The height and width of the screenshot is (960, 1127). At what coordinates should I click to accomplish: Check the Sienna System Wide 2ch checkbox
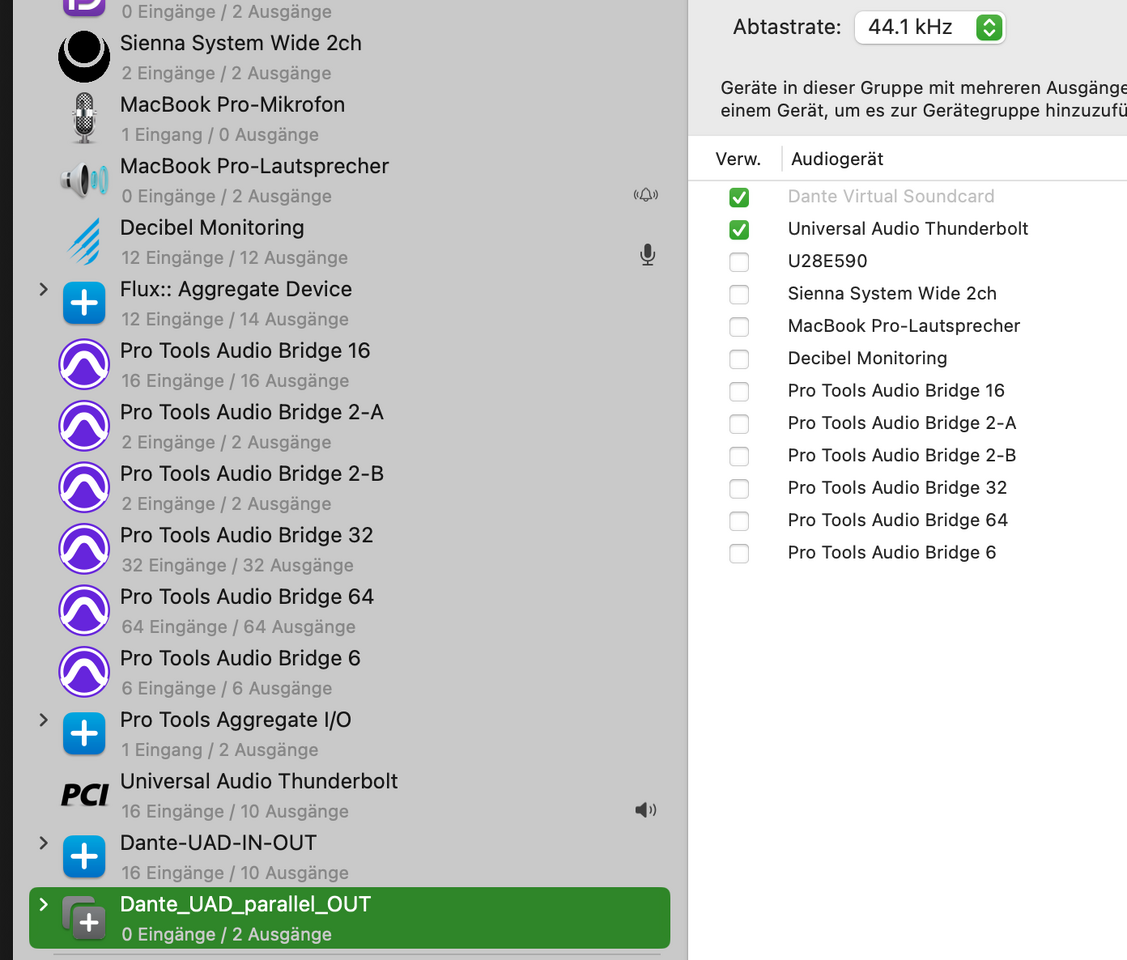739,294
